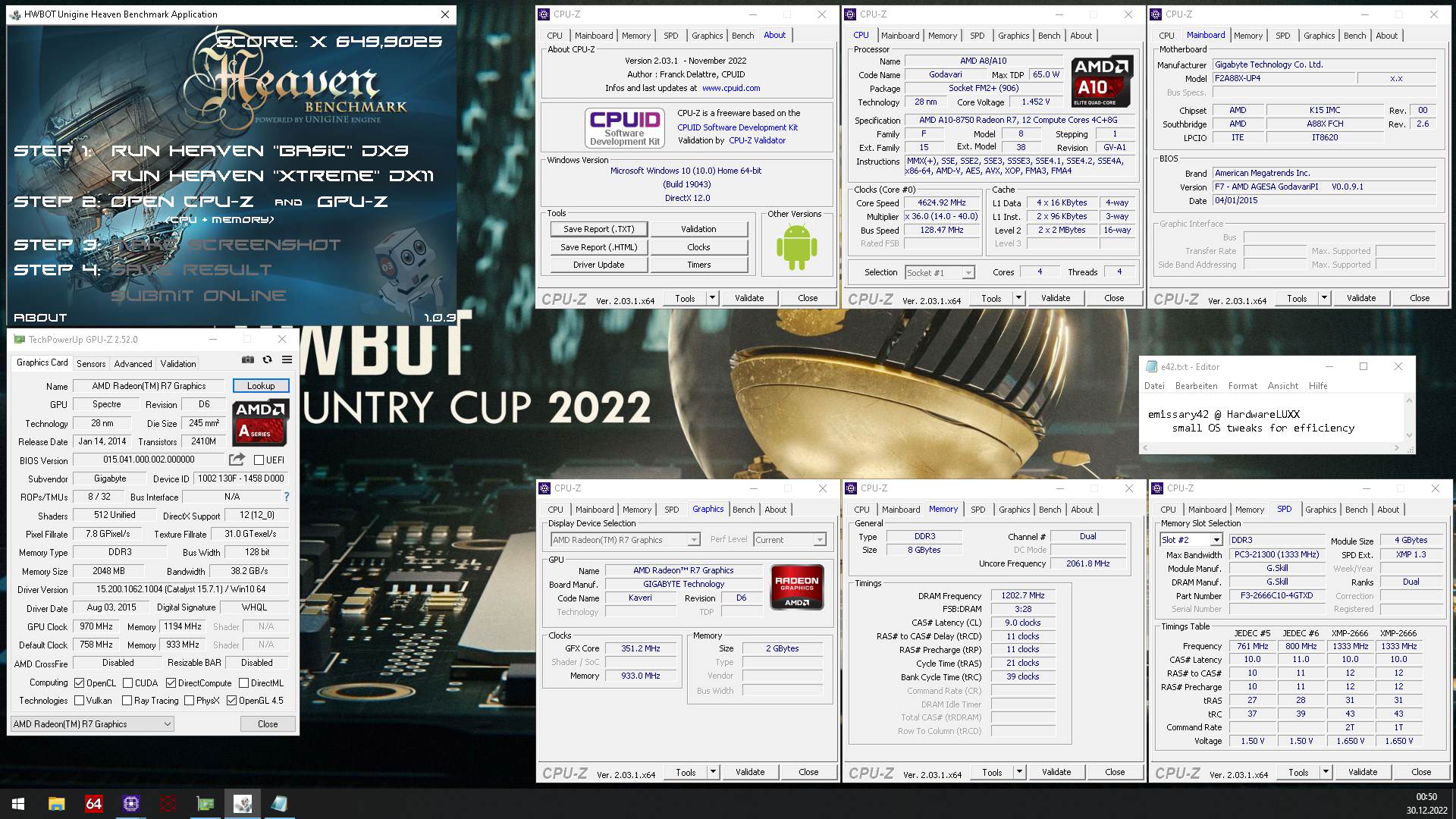Screen dimensions: 1456x819
Task: Switch to GPU-Z via its green card taskbar icon
Action: [205, 804]
